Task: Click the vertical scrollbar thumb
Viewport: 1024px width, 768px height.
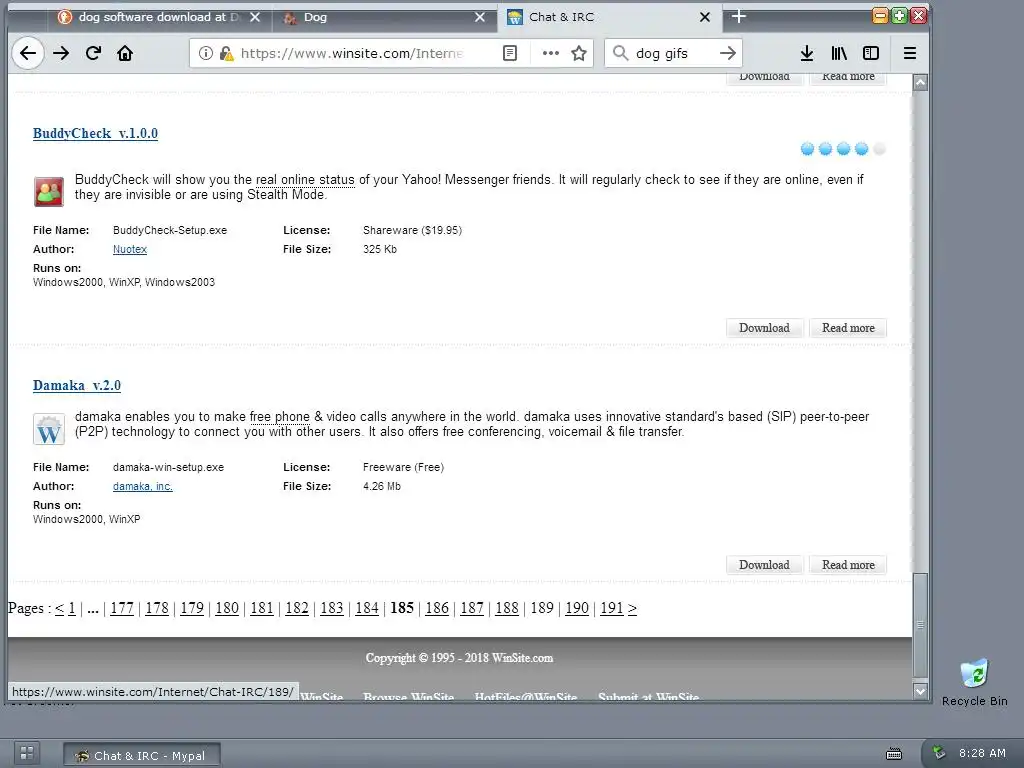Action: click(x=920, y=625)
